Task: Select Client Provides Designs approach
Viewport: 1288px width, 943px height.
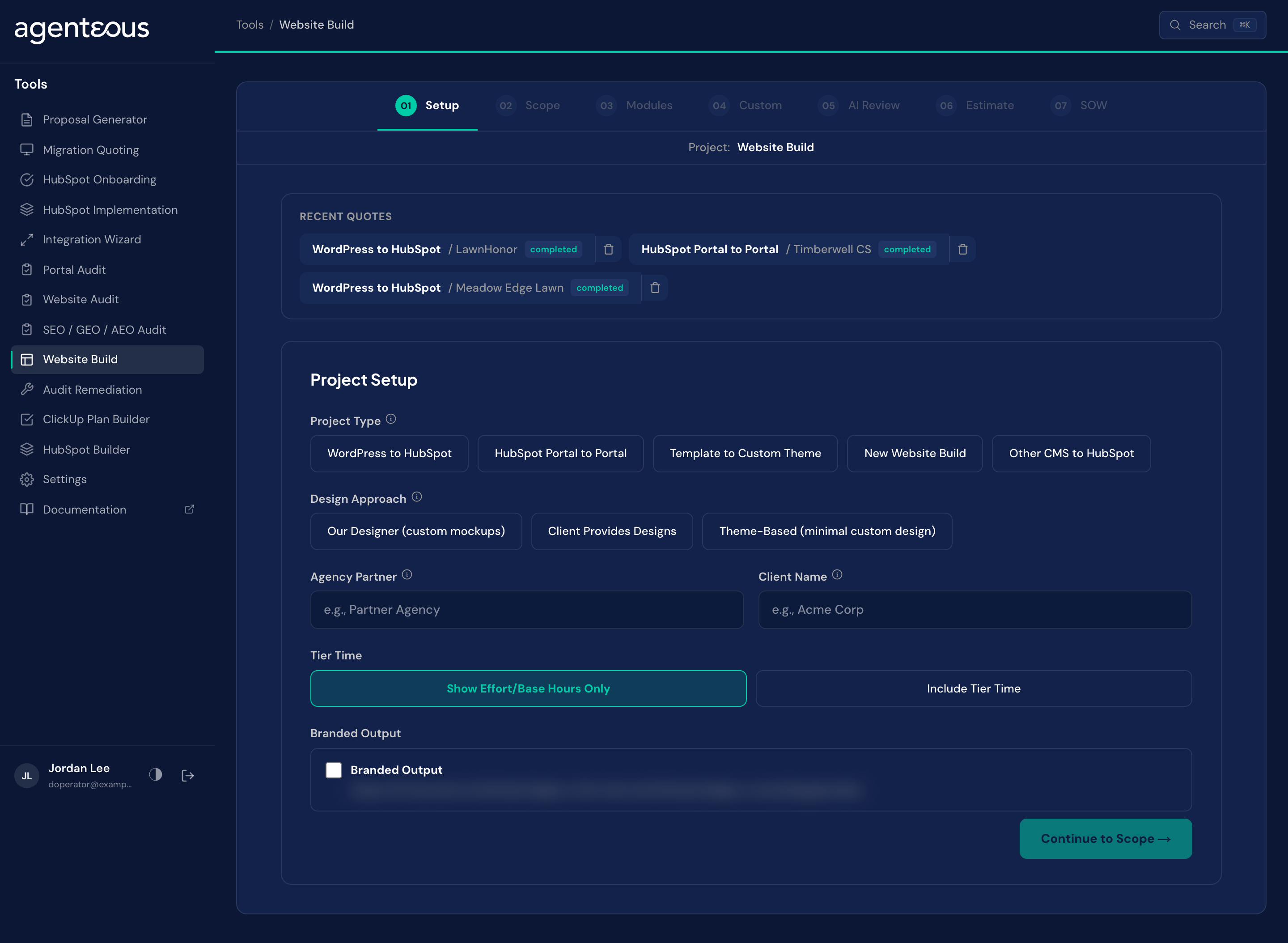Action: point(612,531)
